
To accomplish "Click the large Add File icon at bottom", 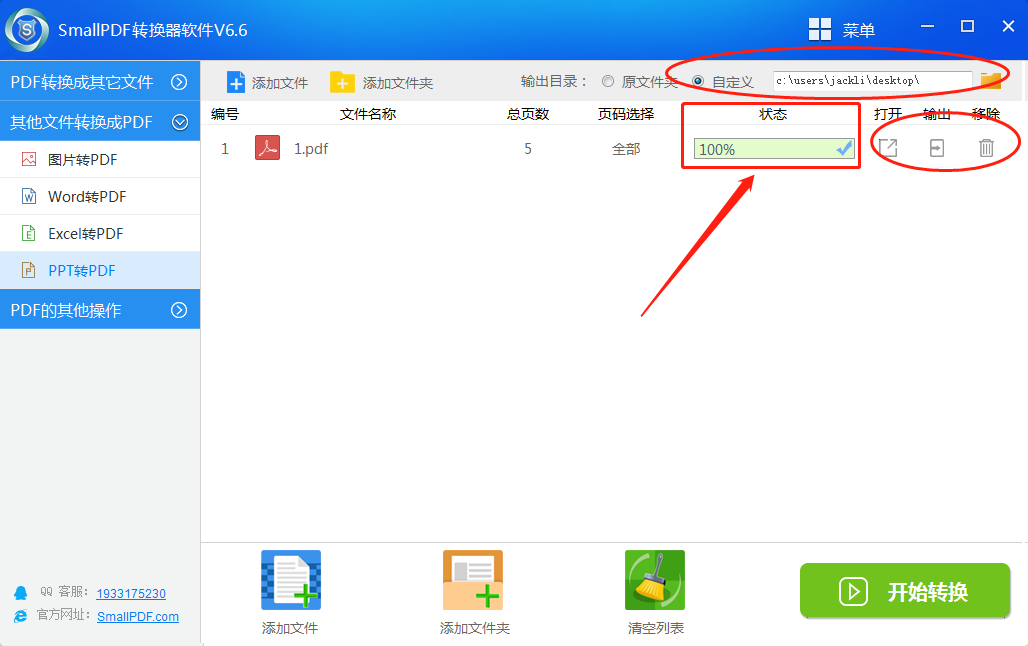I will (x=290, y=580).
